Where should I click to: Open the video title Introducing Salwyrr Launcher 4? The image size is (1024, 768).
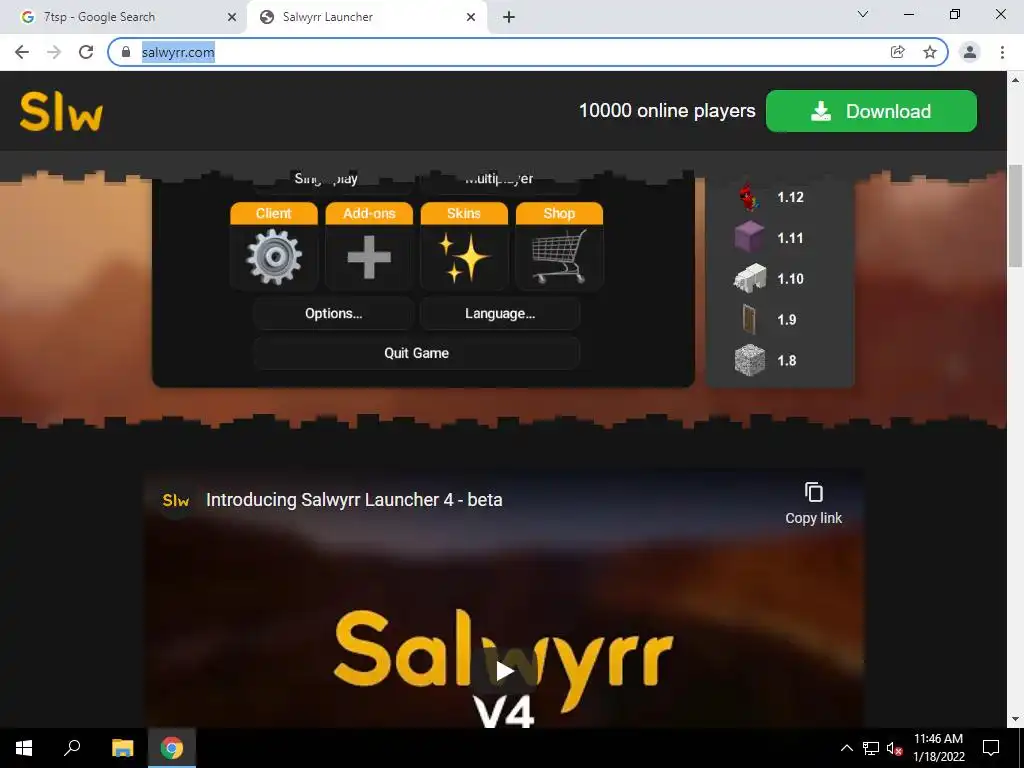pyautogui.click(x=354, y=500)
